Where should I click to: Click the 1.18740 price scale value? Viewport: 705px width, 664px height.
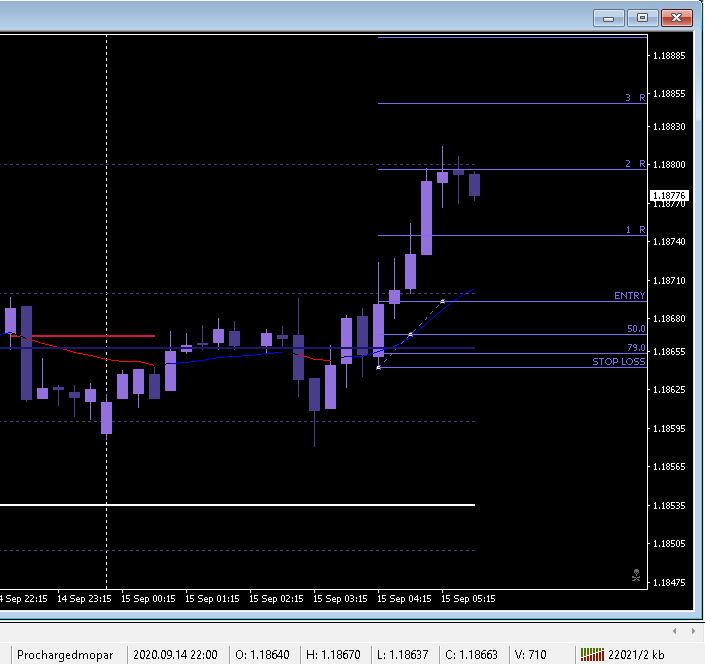coord(669,242)
